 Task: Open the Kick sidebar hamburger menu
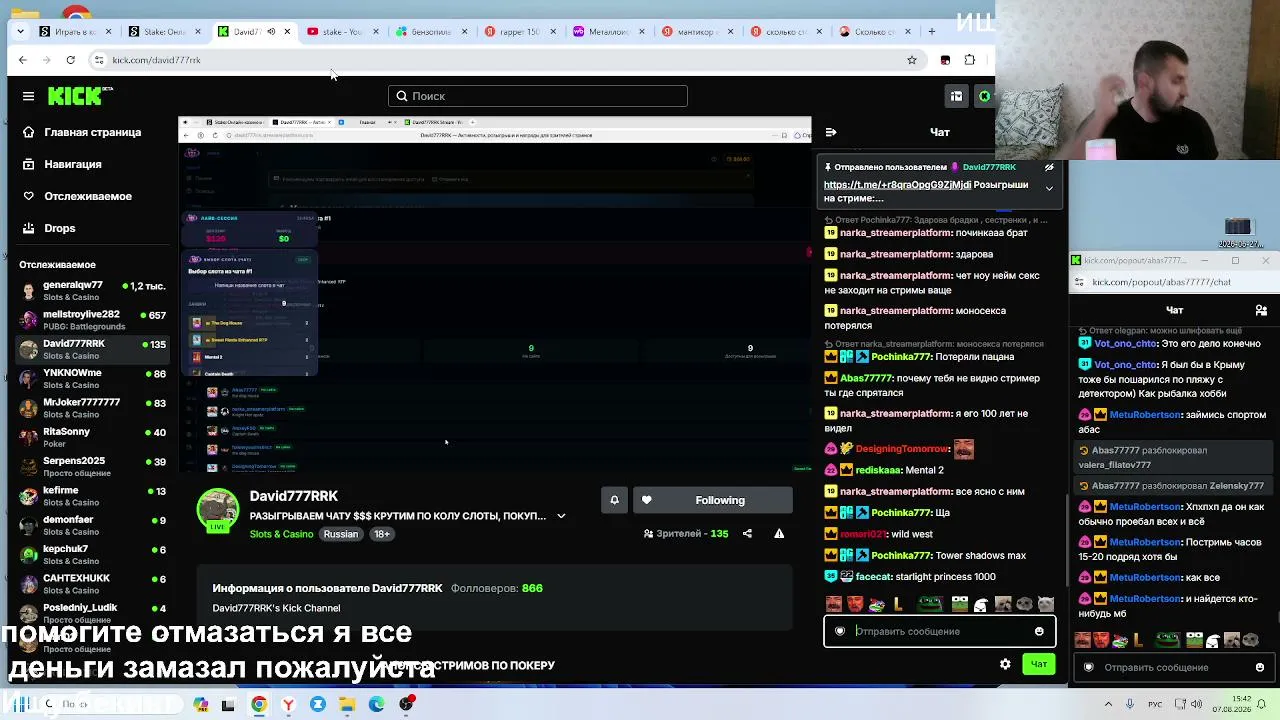click(28, 96)
